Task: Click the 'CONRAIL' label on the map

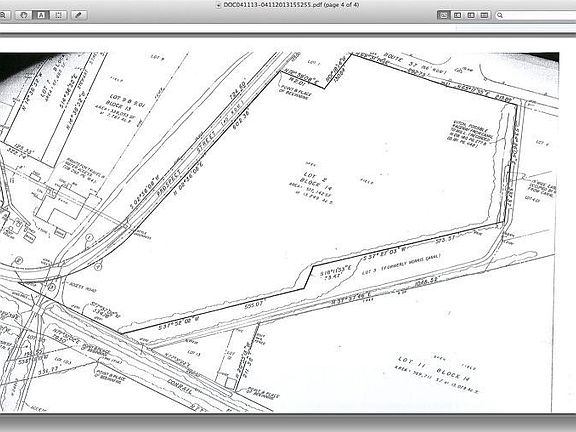Action: pyautogui.click(x=180, y=387)
